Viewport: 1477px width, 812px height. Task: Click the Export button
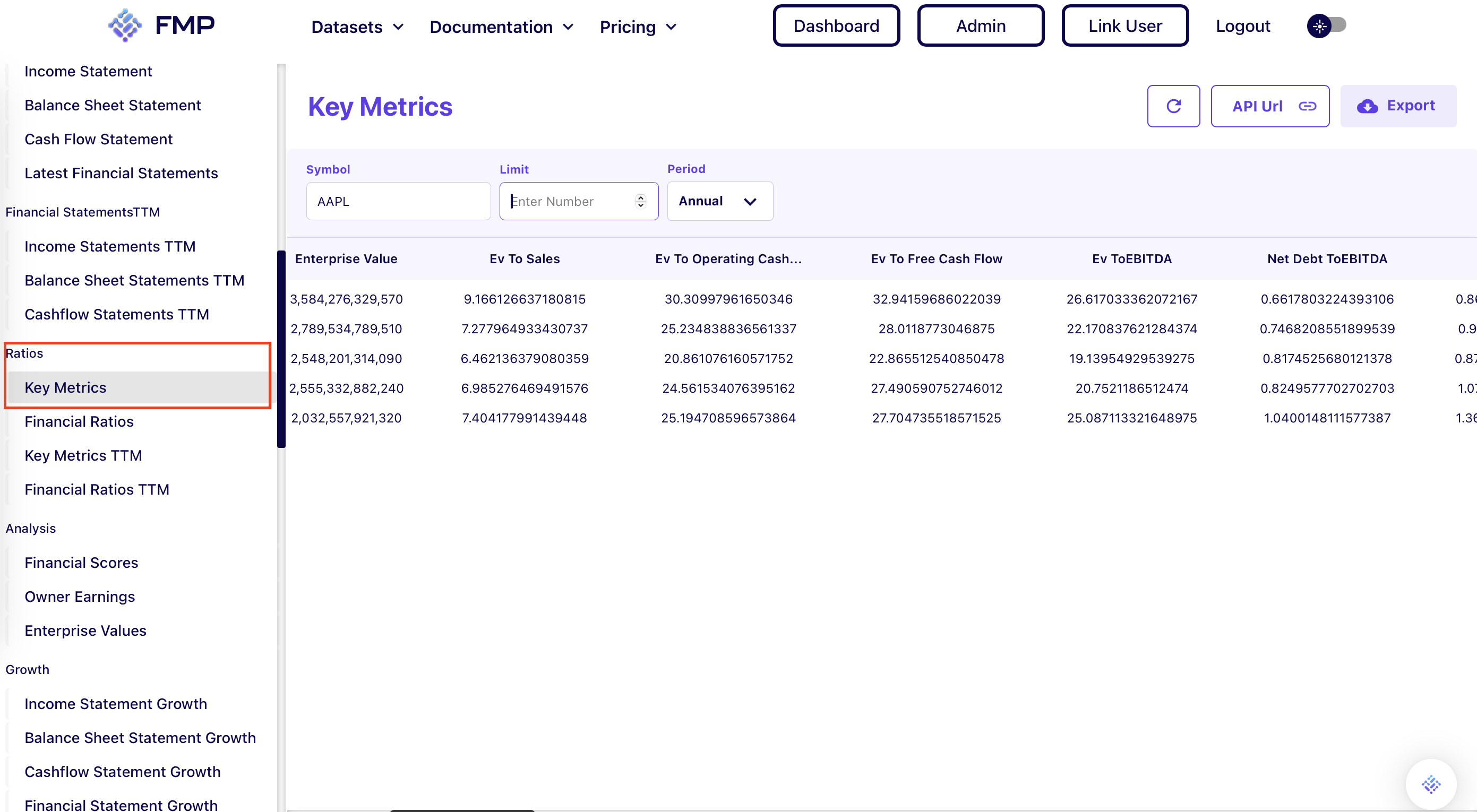[1398, 106]
